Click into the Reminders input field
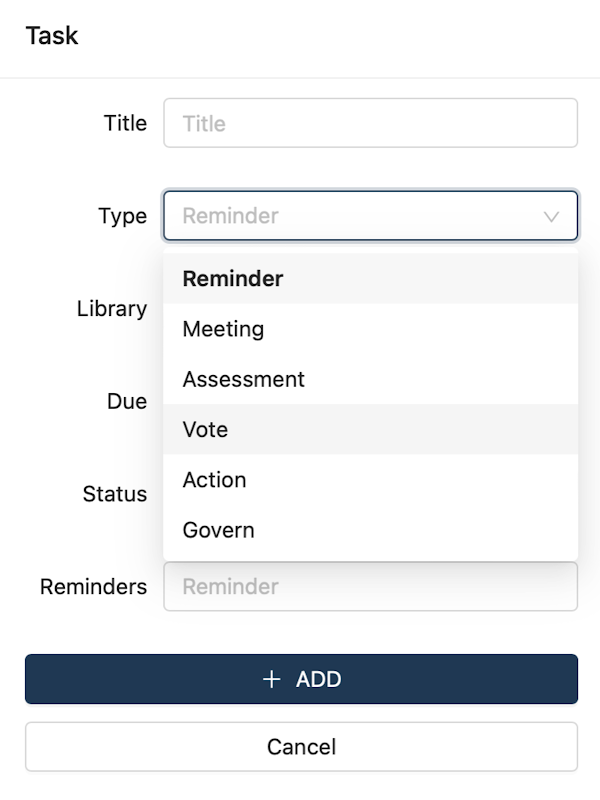The height and width of the screenshot is (800, 600). tap(370, 587)
